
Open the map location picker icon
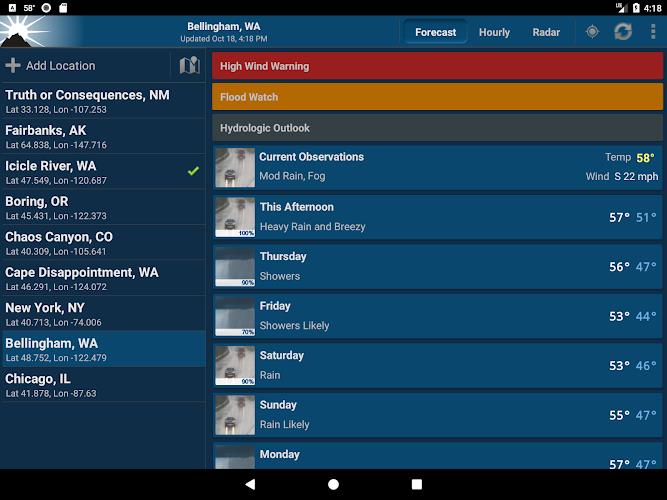coord(189,66)
